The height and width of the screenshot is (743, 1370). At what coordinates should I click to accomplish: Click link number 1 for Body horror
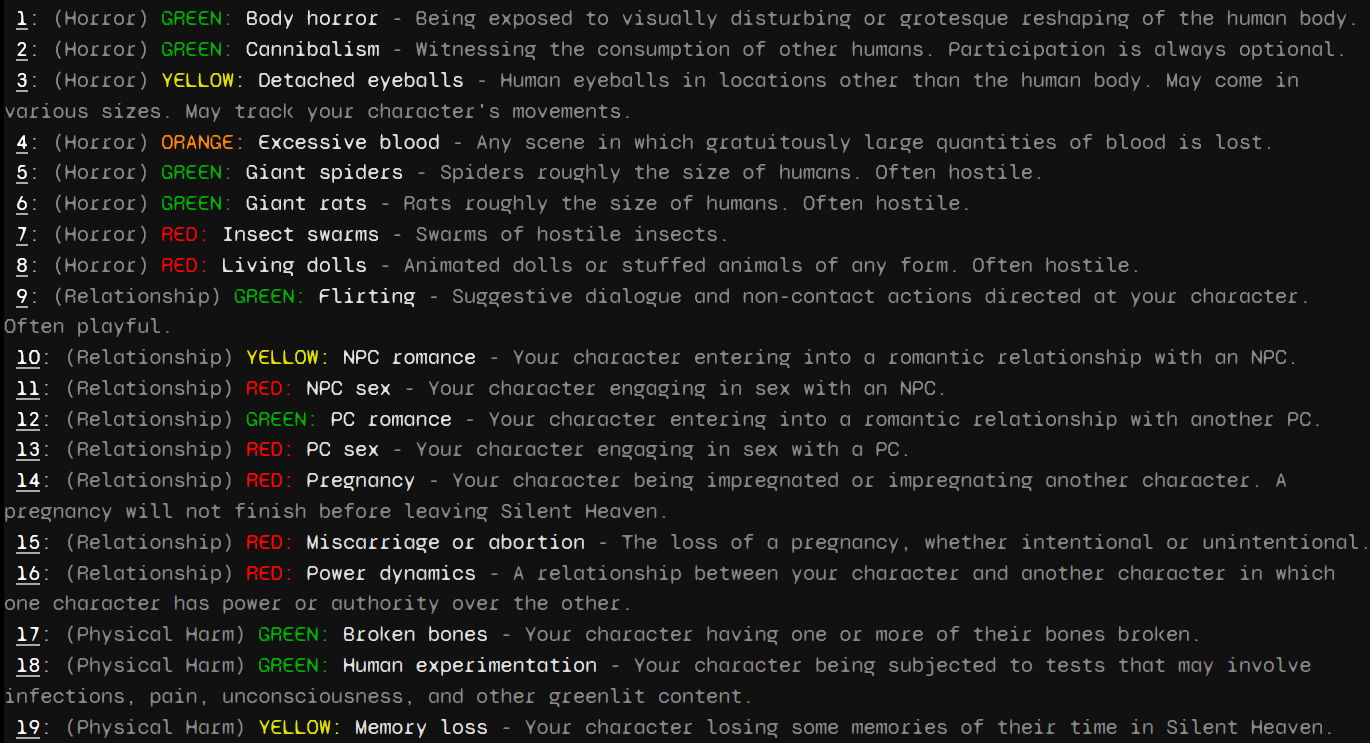[x=22, y=18]
